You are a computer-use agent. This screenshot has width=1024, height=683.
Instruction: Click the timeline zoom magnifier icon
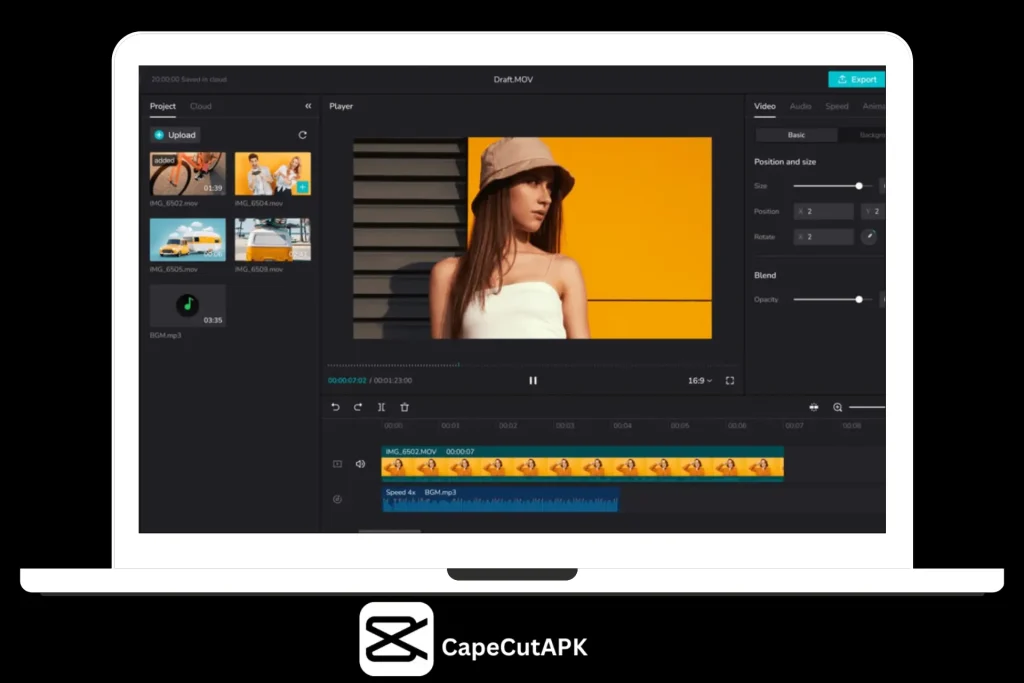[837, 407]
